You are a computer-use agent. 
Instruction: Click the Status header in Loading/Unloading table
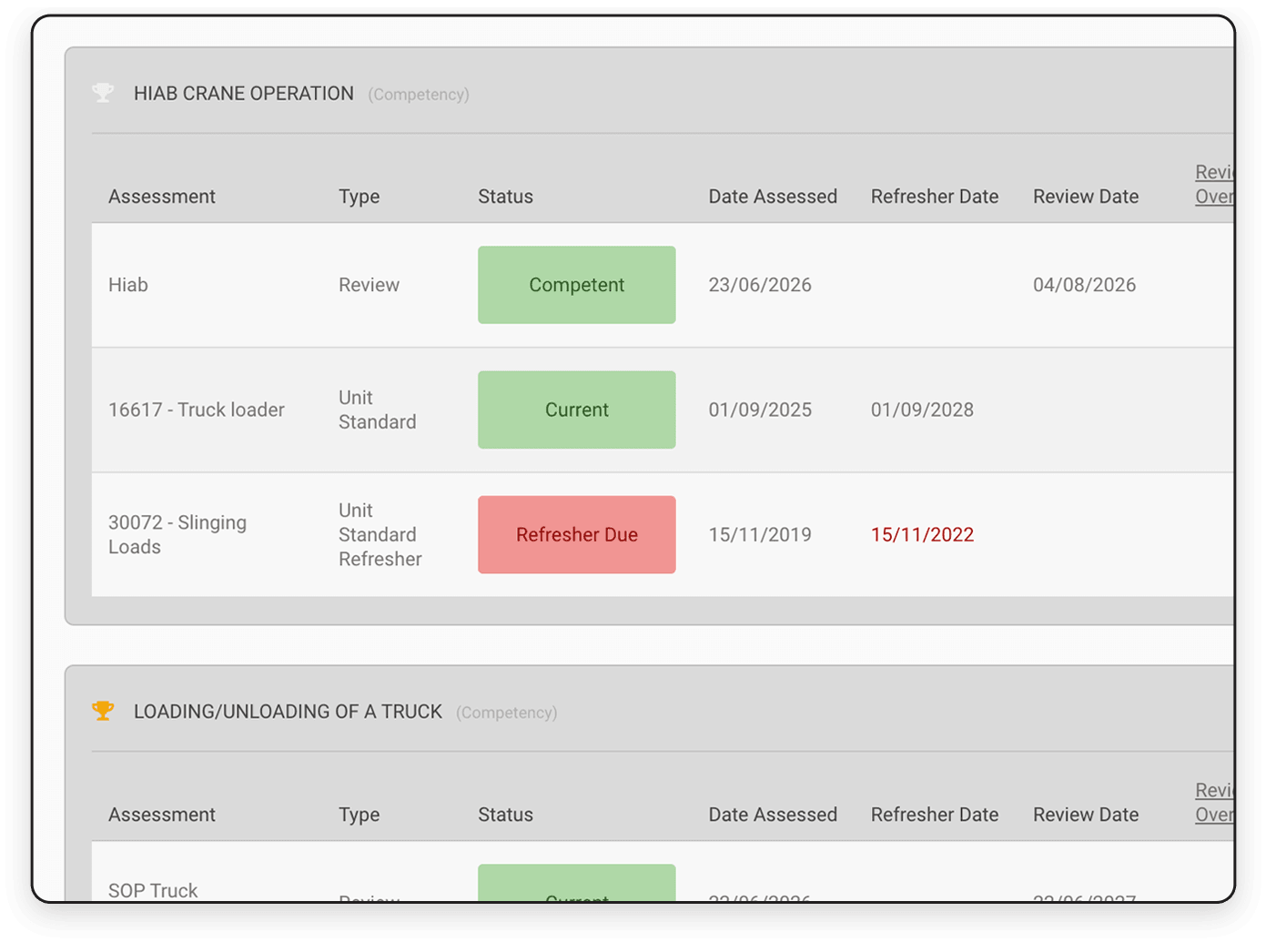506,815
